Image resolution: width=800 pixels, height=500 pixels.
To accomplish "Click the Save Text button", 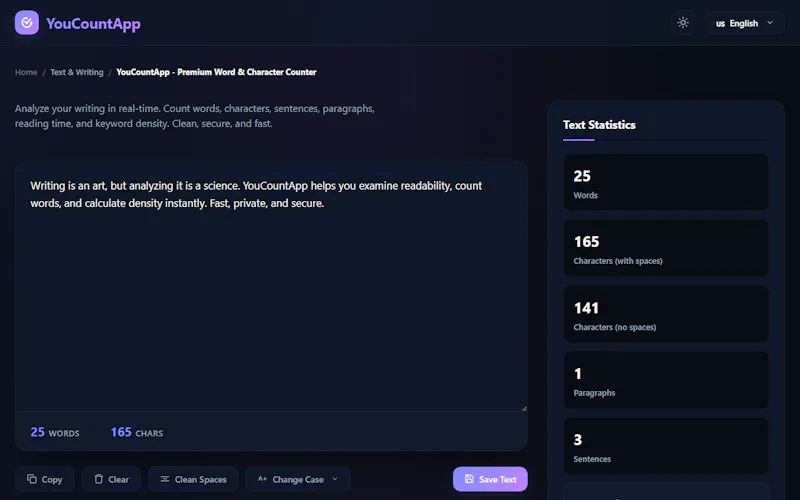I will click(x=490, y=479).
